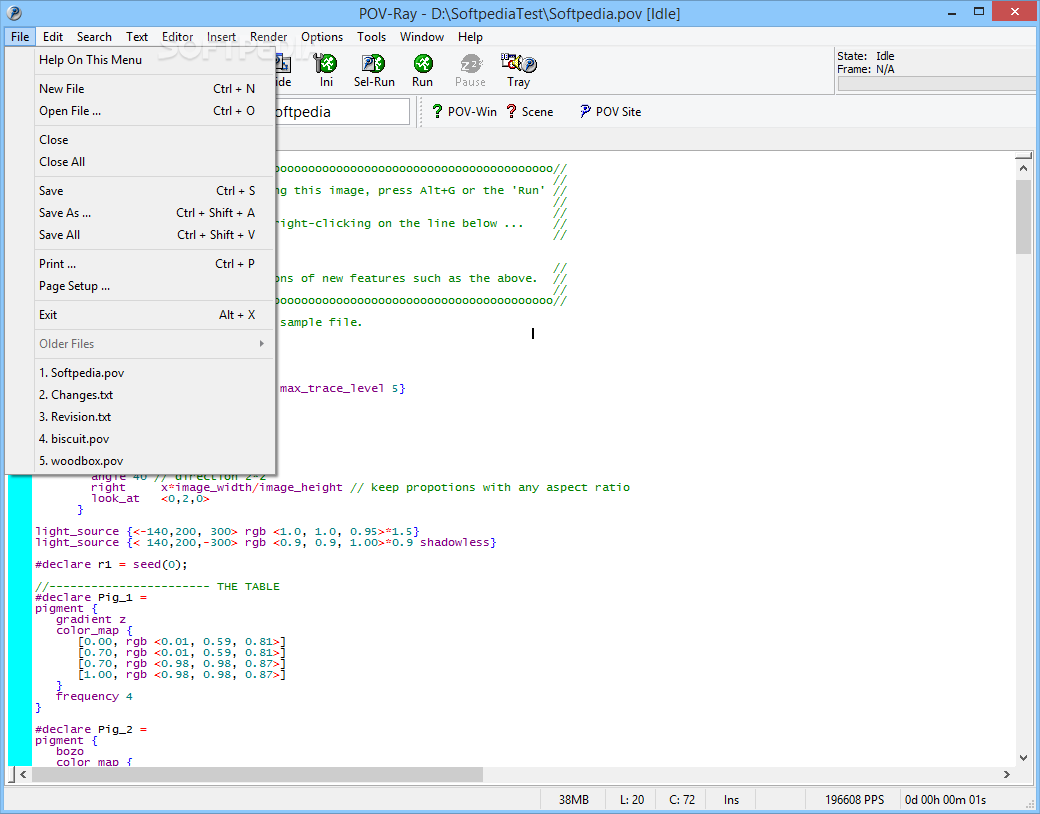Viewport: 1040px width, 814px height.
Task: Click the 'frequency 4' code line
Action: (94, 697)
